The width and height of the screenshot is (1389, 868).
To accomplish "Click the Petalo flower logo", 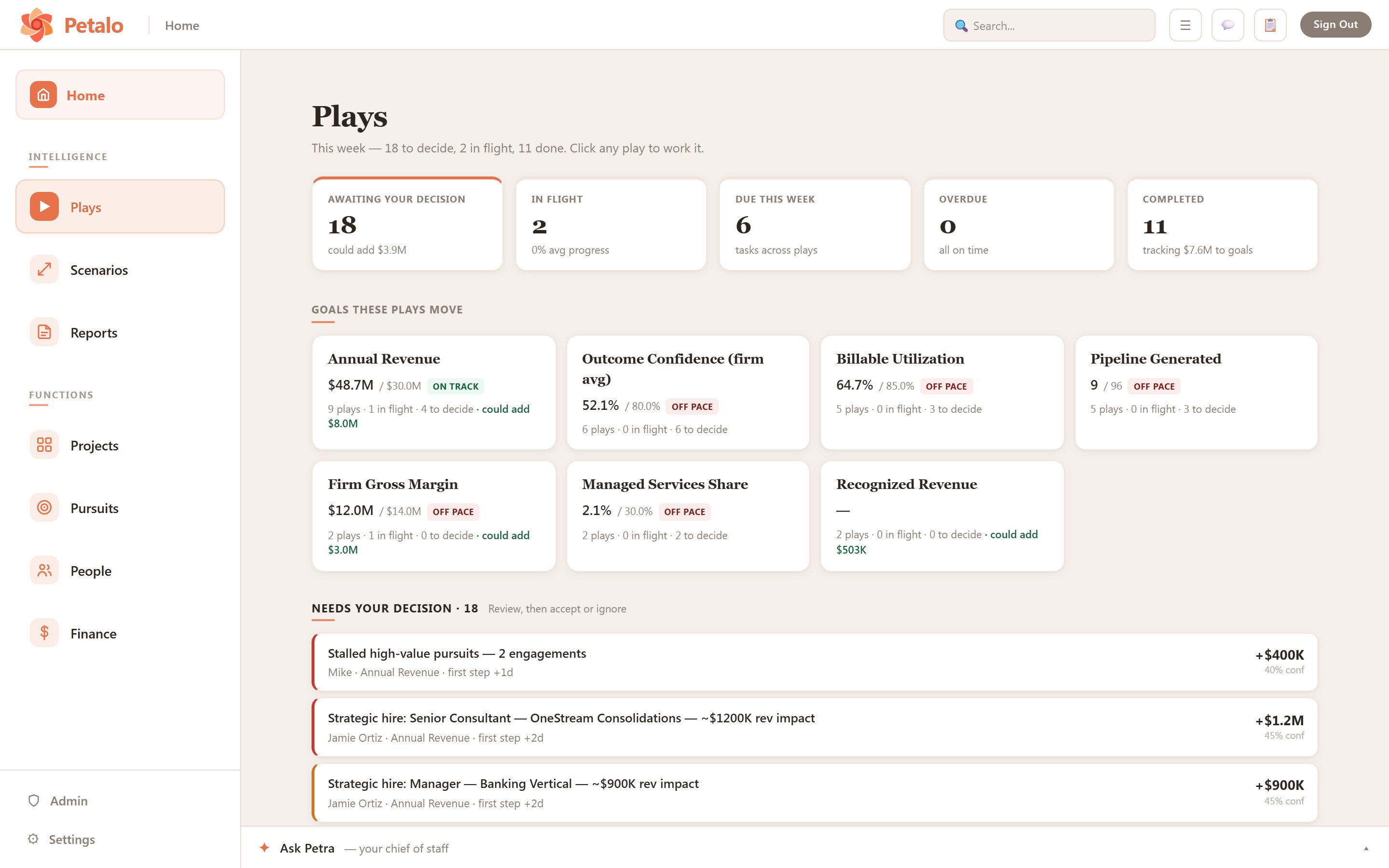I will [36, 25].
